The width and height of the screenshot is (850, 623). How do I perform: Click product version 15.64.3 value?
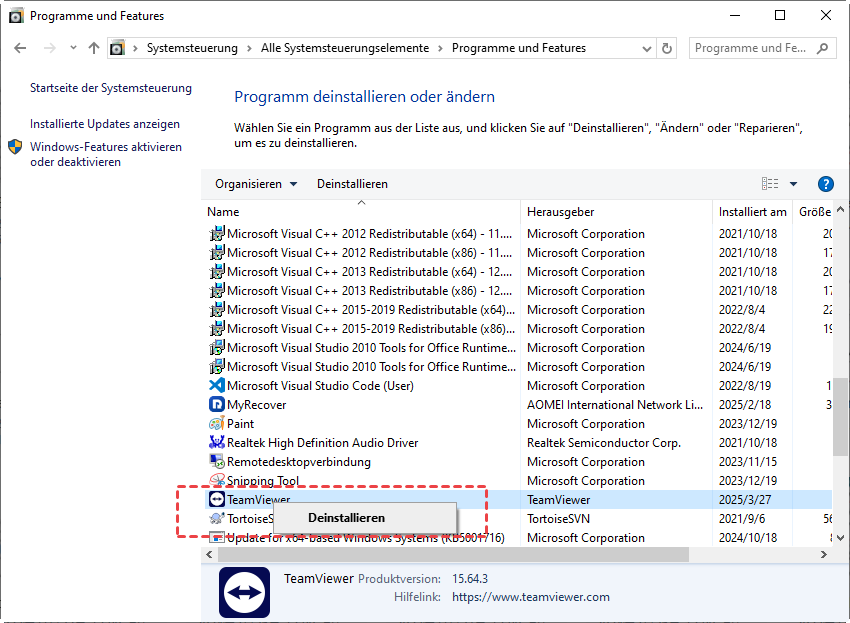point(470,579)
